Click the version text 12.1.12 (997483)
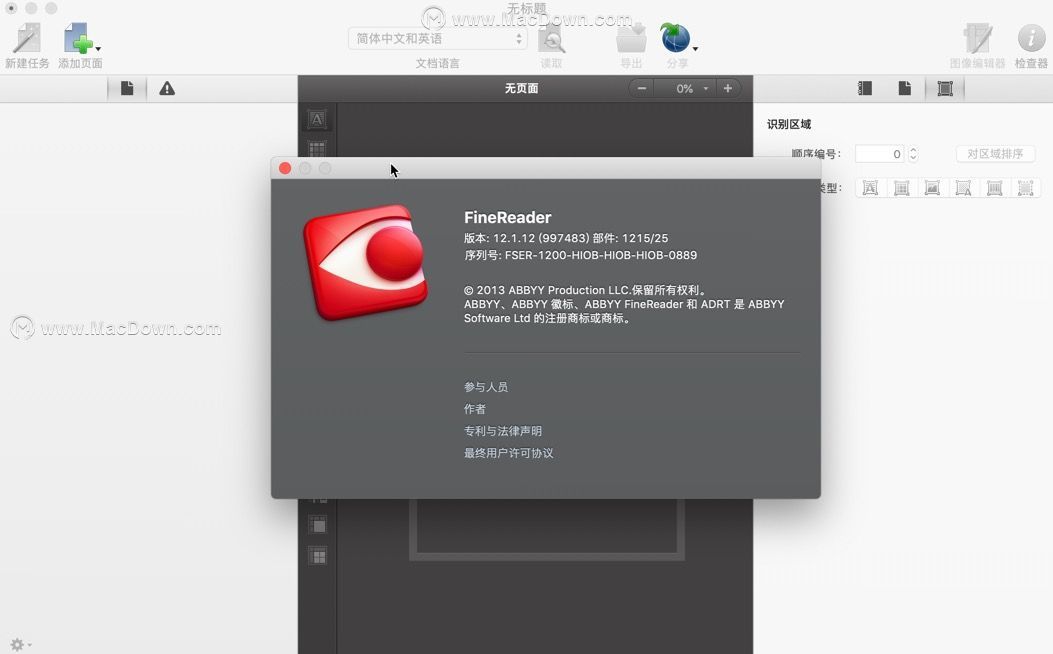Image resolution: width=1053 pixels, height=654 pixels. [541, 238]
